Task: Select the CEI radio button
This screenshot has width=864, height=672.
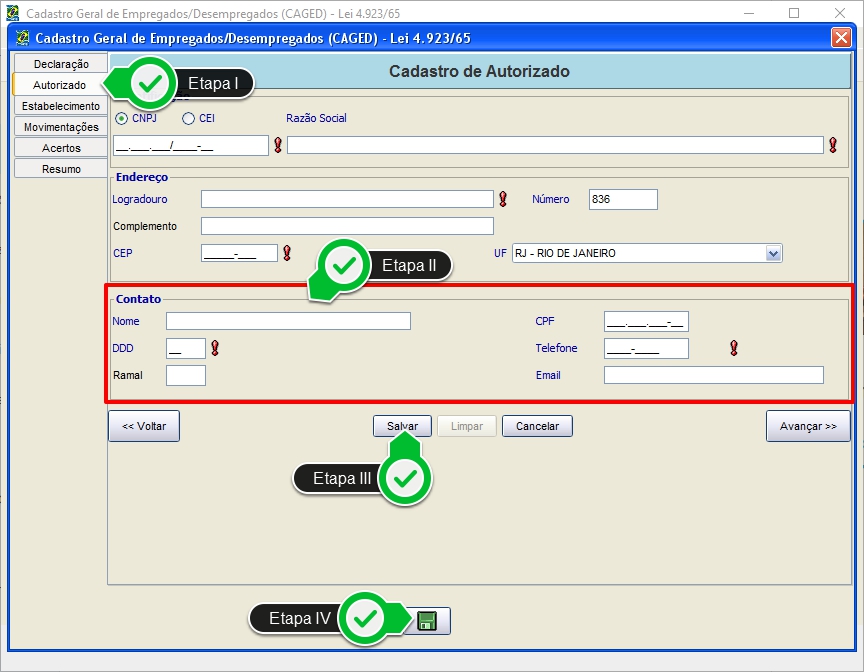Action: point(188,118)
